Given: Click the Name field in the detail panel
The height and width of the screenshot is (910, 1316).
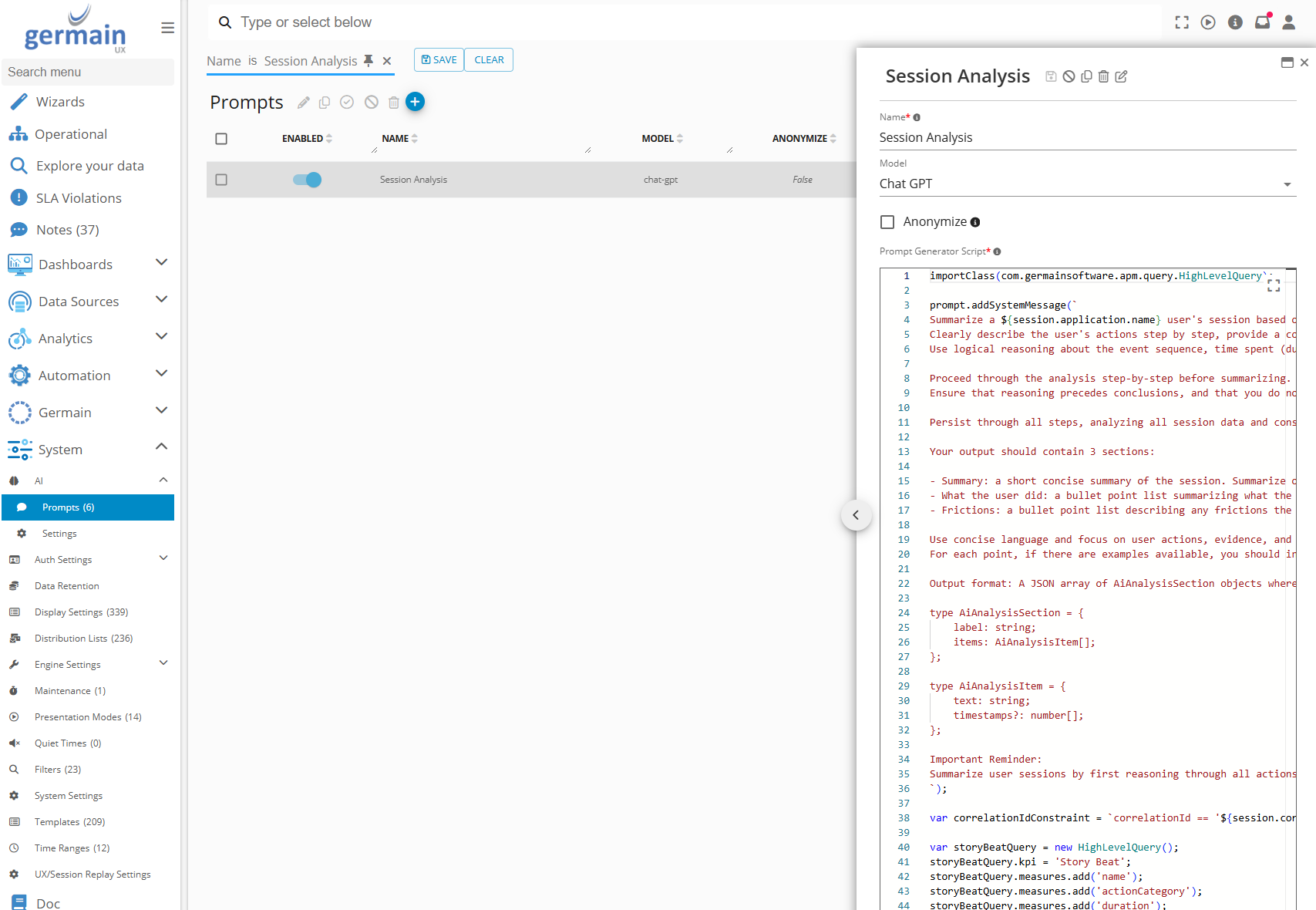Looking at the screenshot, I should pos(1085,137).
